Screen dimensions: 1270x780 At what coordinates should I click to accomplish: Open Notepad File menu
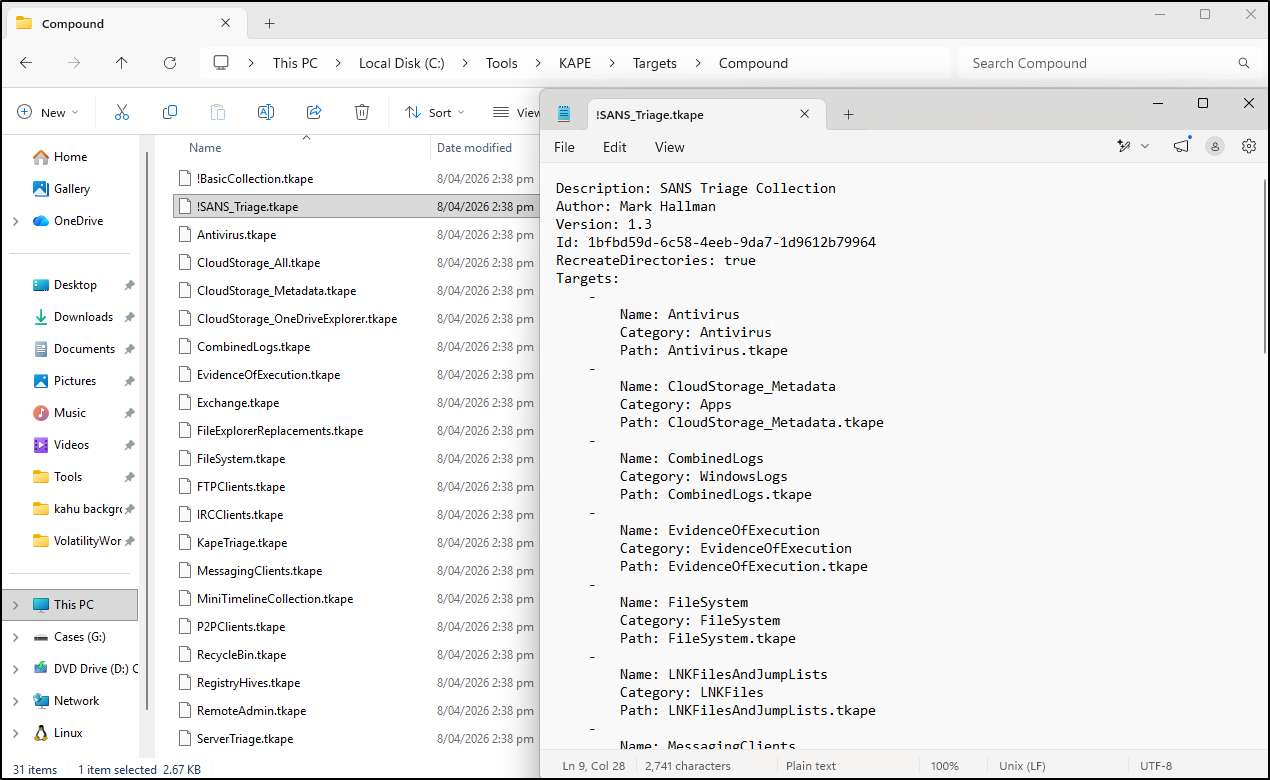564,147
